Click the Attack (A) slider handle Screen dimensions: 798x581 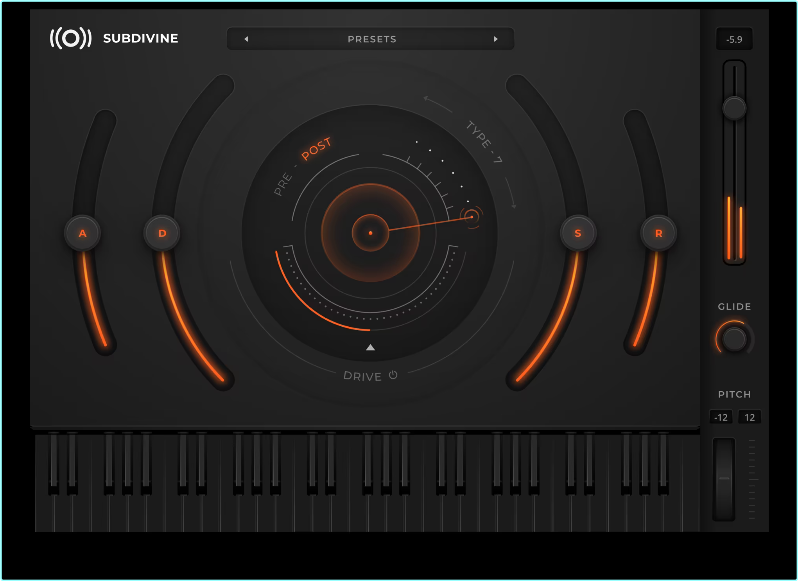[82, 233]
